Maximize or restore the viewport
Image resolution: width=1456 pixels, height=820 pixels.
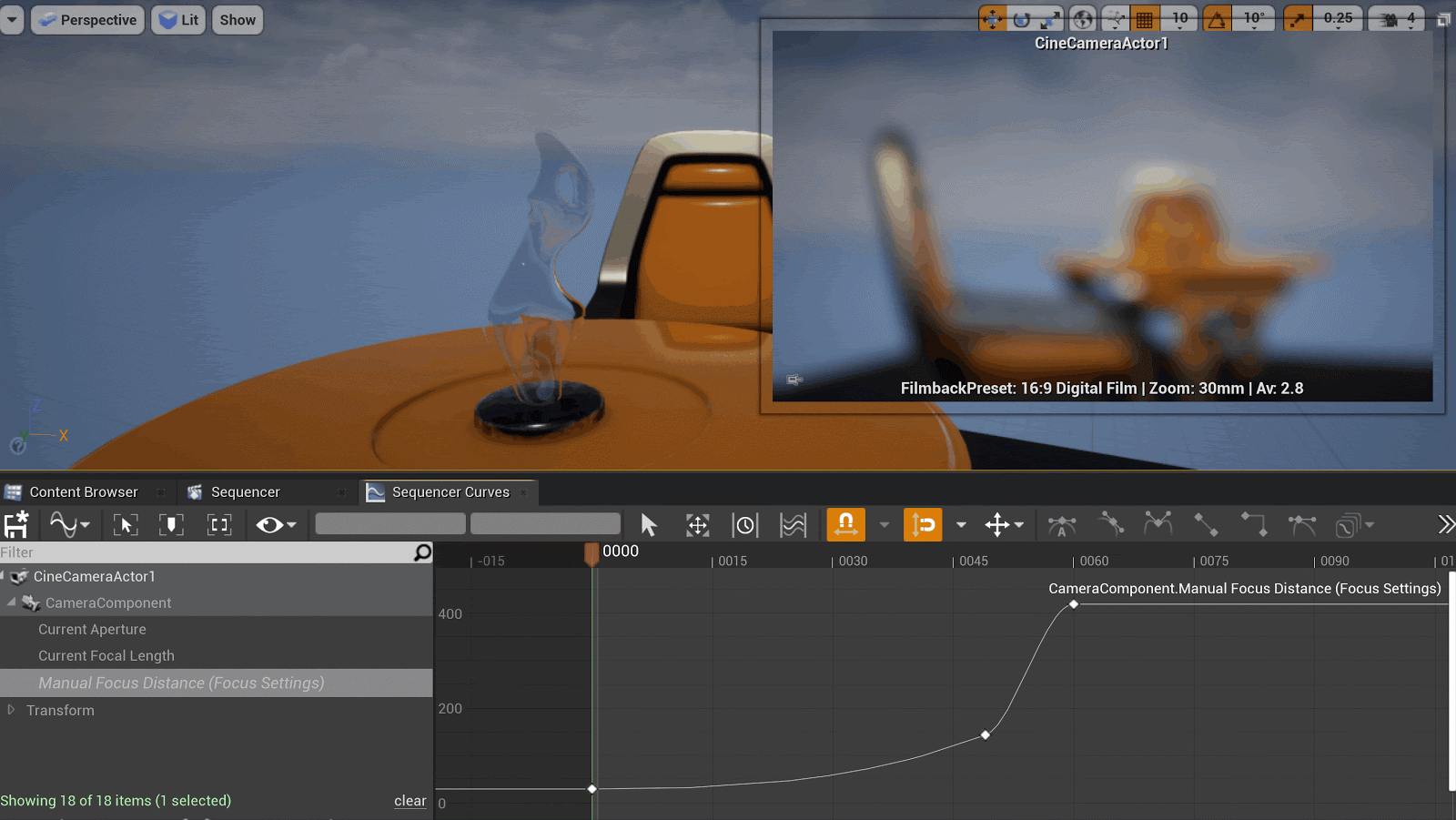point(1443,19)
